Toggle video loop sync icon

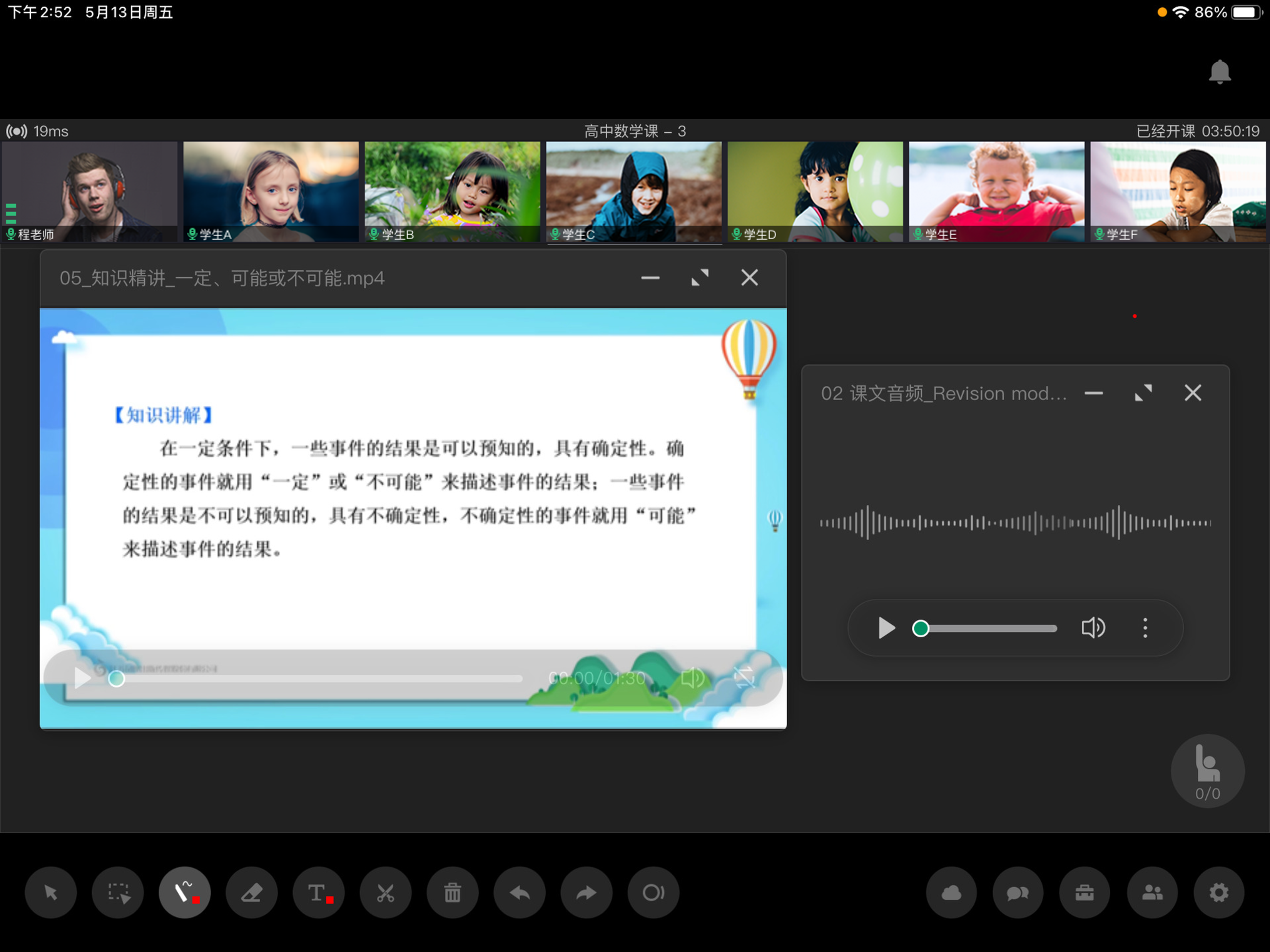point(745,678)
